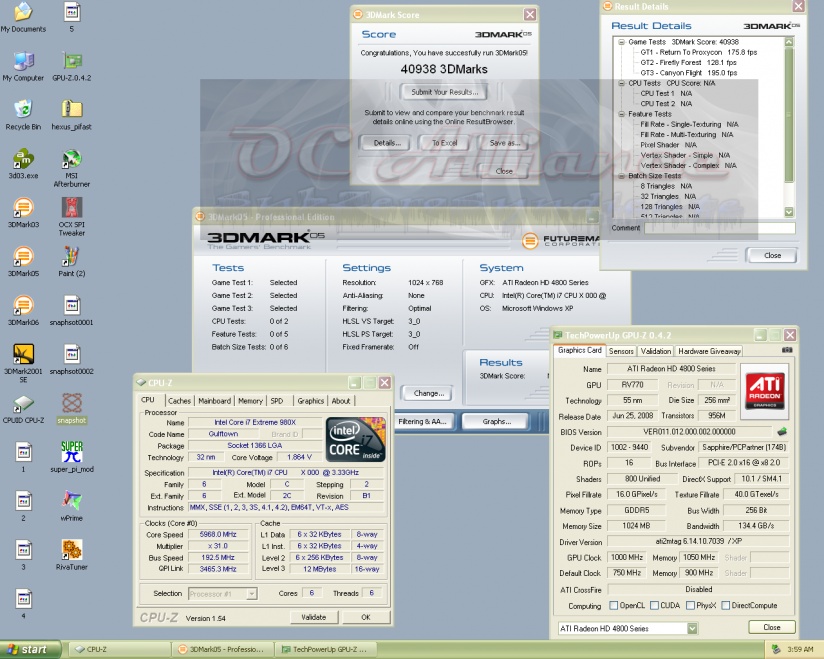Collapse the Feature Tests tree node
The width and height of the screenshot is (824, 659).
click(x=621, y=114)
